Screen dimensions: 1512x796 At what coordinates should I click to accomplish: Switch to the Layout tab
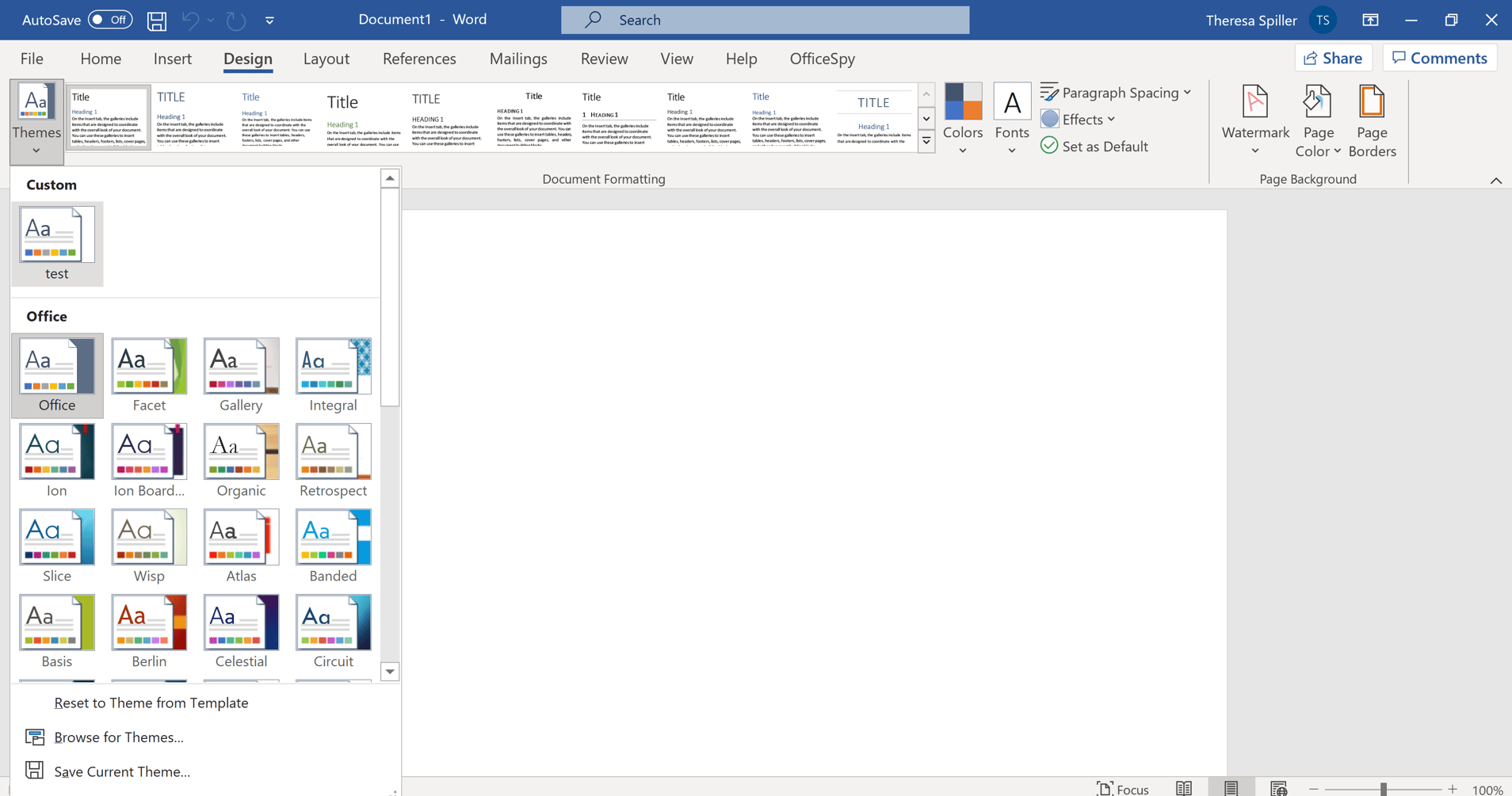(326, 59)
